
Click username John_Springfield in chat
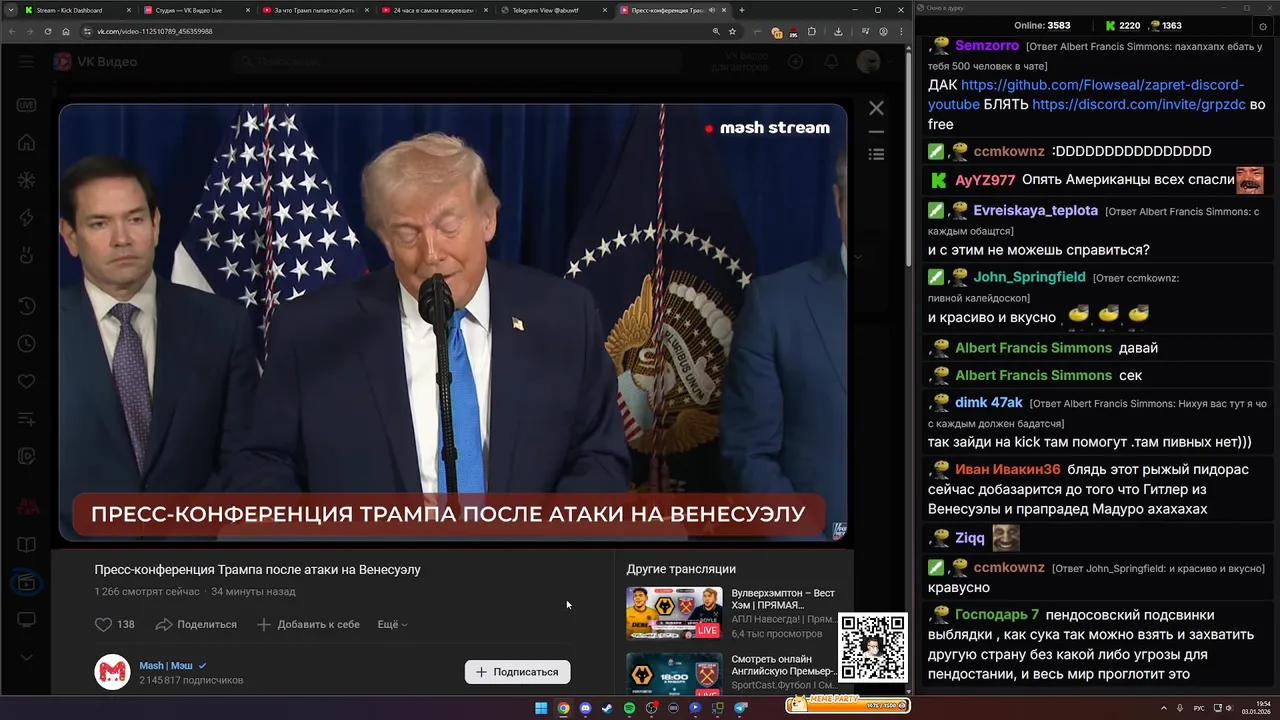1029,277
